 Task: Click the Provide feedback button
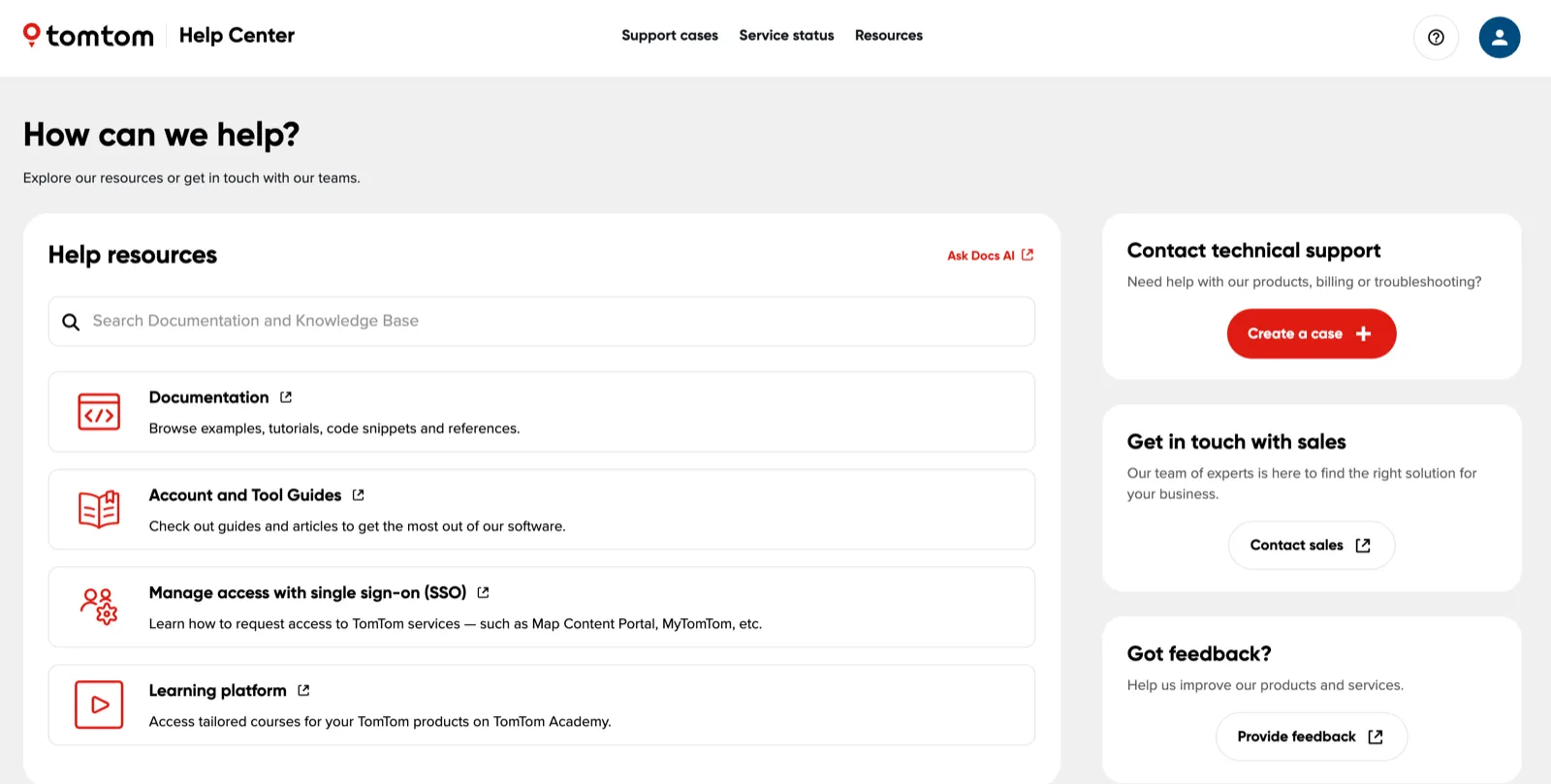click(x=1312, y=737)
